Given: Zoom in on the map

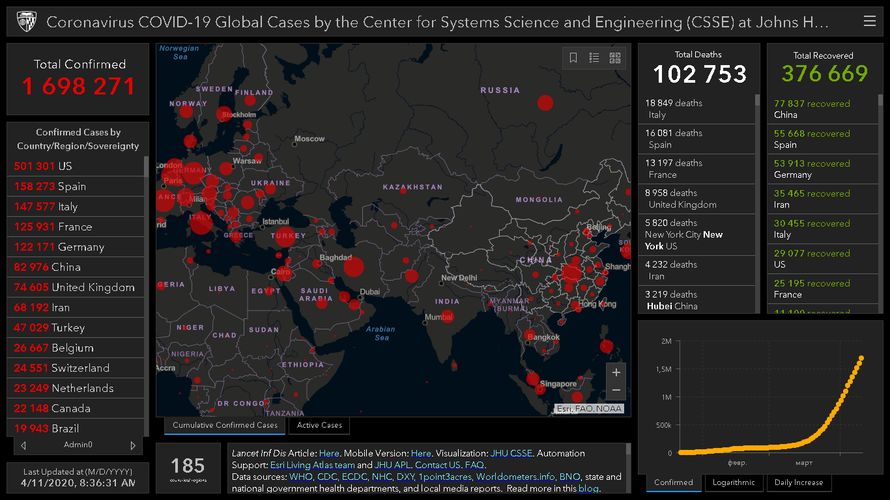Looking at the screenshot, I should click(616, 372).
